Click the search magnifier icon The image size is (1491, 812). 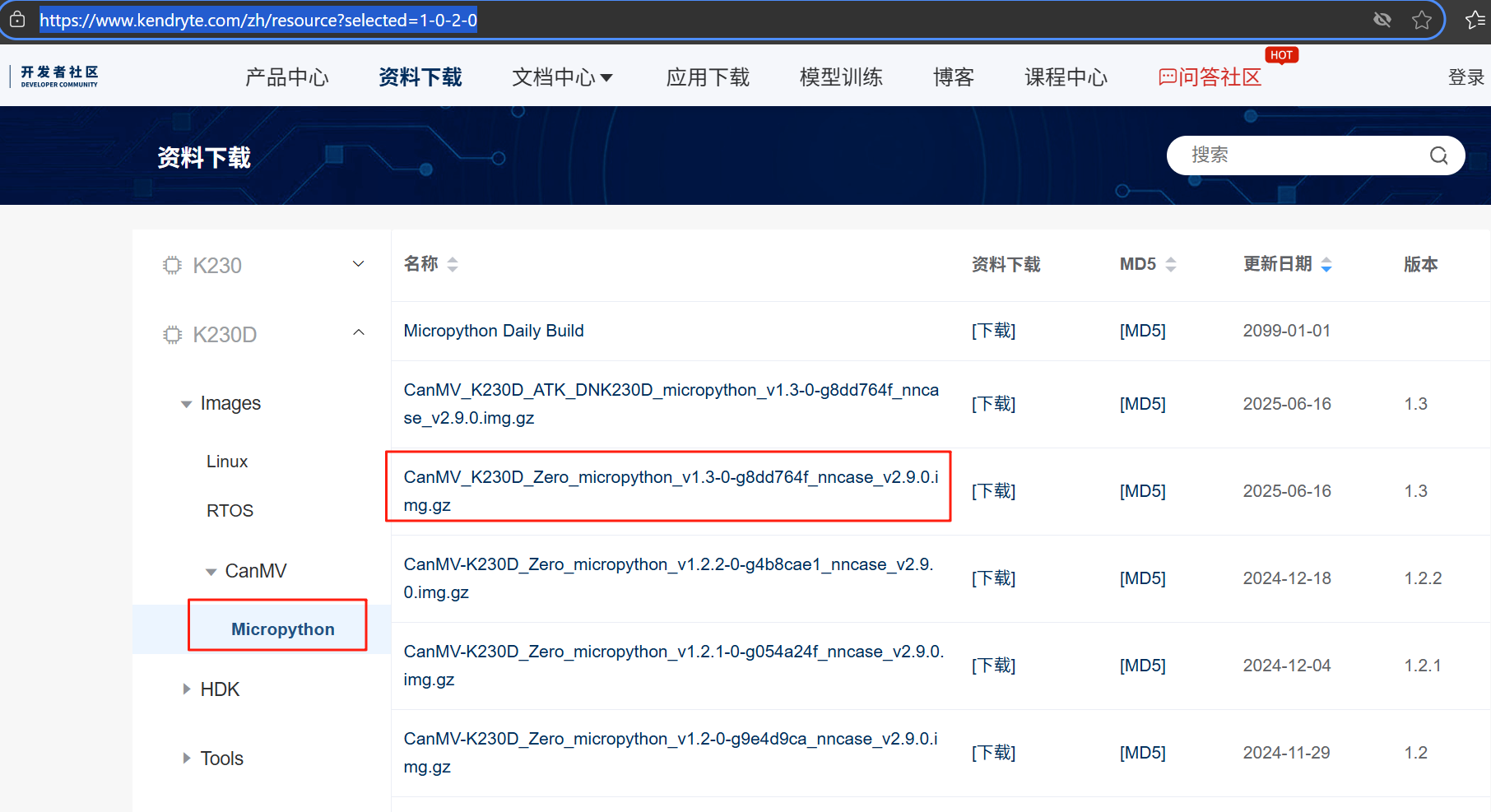click(1438, 155)
